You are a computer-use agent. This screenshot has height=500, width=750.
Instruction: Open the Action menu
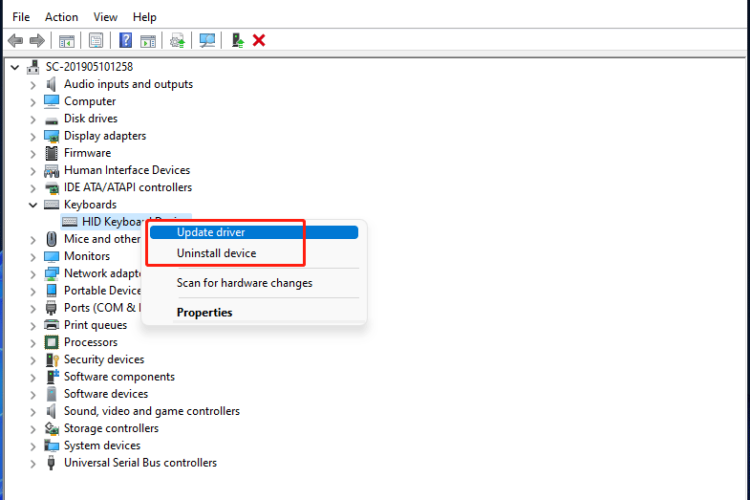61,17
